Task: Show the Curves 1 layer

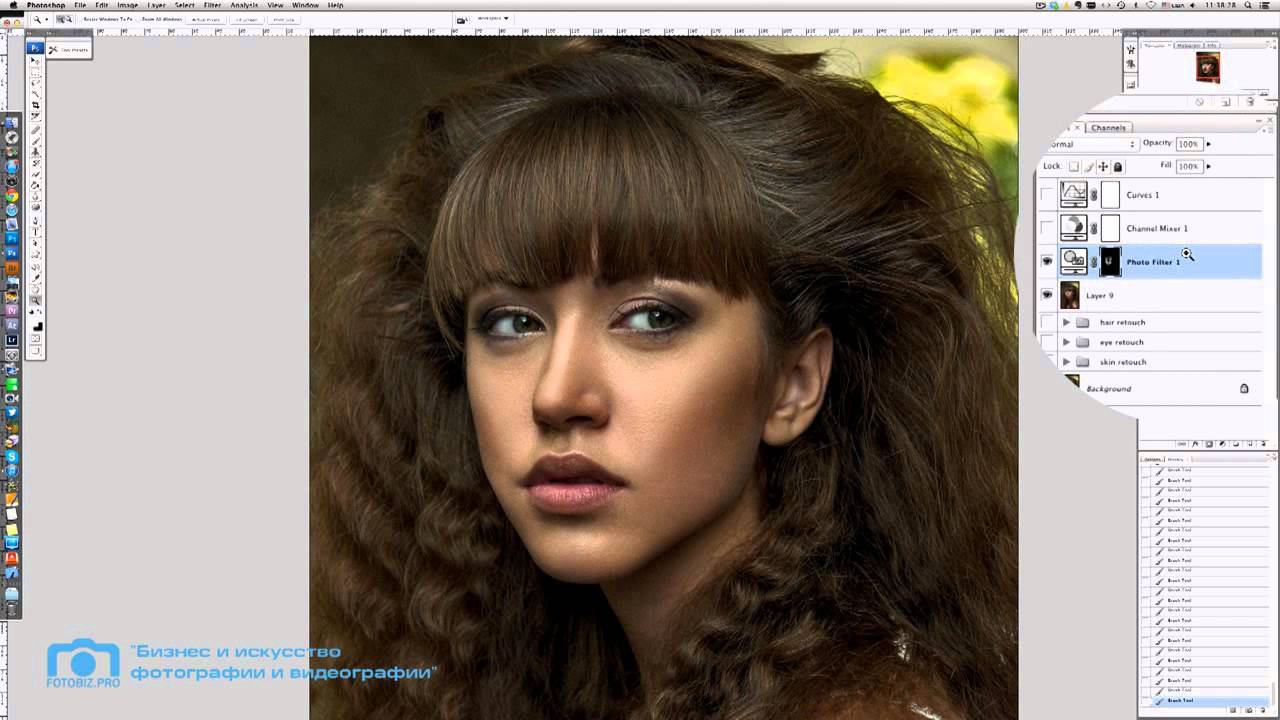Action: 1047,195
